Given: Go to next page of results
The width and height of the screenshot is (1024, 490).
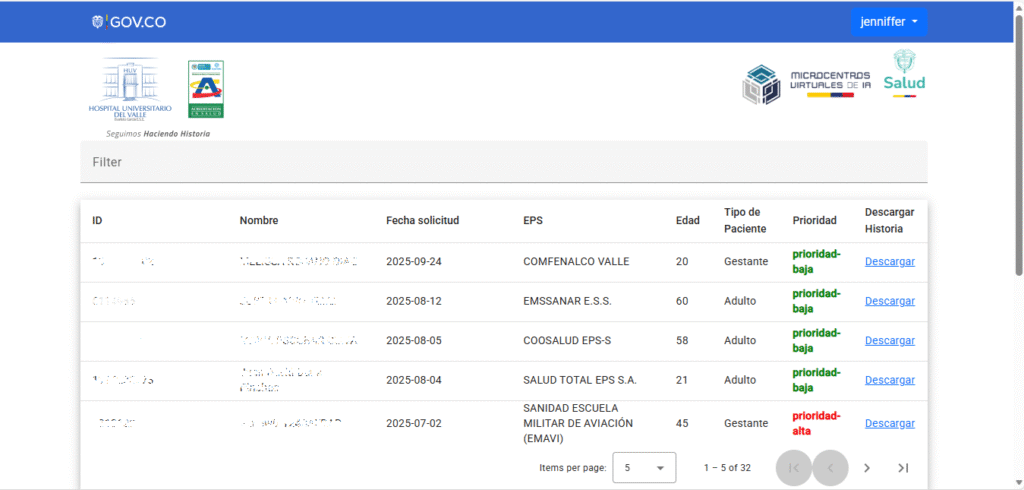Looking at the screenshot, I should [x=867, y=467].
